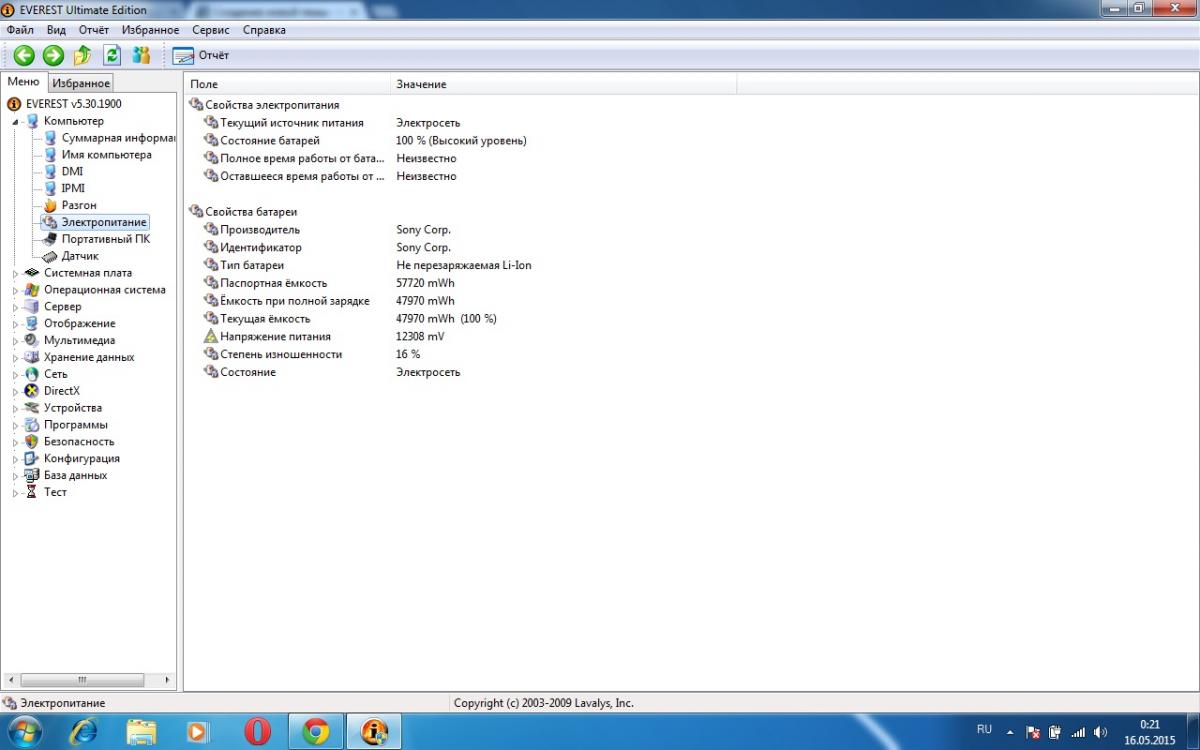Click the green Forward arrow toolbar button

click(x=53, y=56)
